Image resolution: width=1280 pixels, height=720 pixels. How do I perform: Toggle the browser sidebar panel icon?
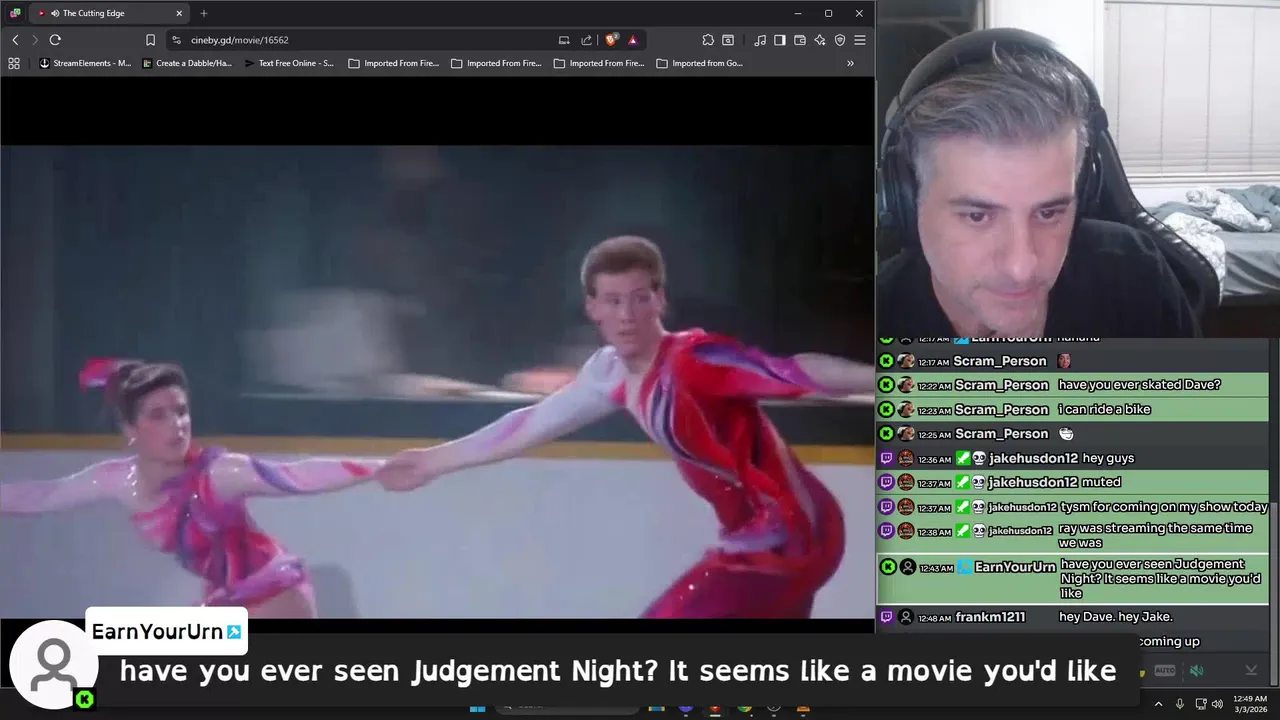pyautogui.click(x=780, y=40)
